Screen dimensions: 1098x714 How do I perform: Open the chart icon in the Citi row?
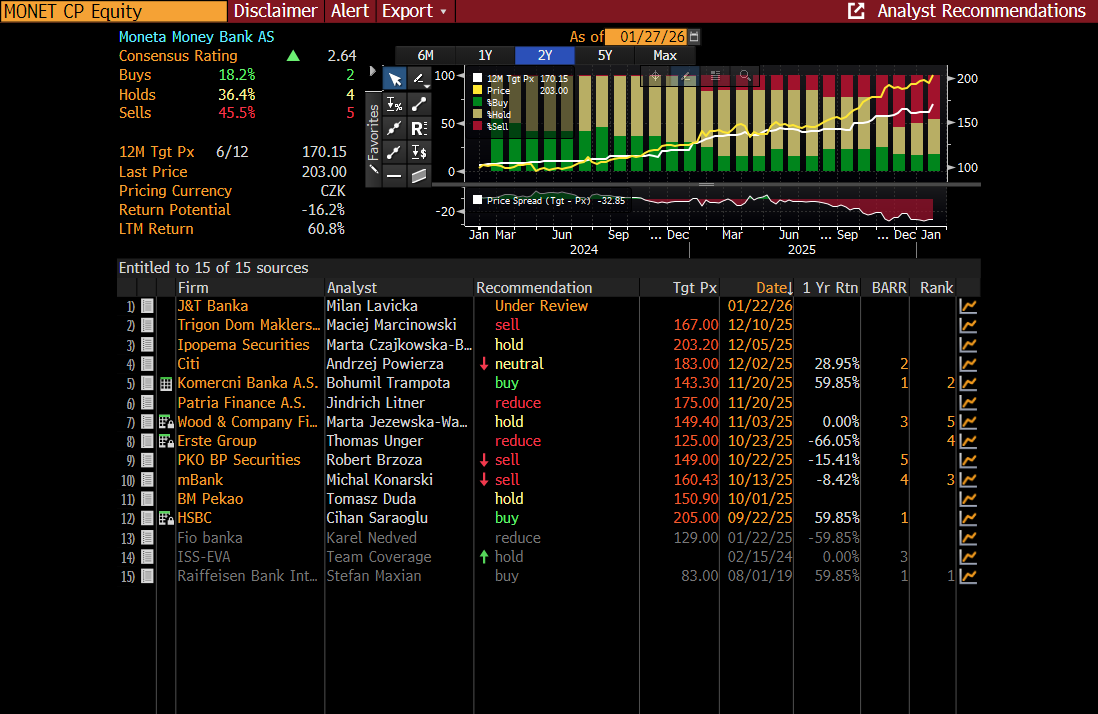pyautogui.click(x=968, y=364)
